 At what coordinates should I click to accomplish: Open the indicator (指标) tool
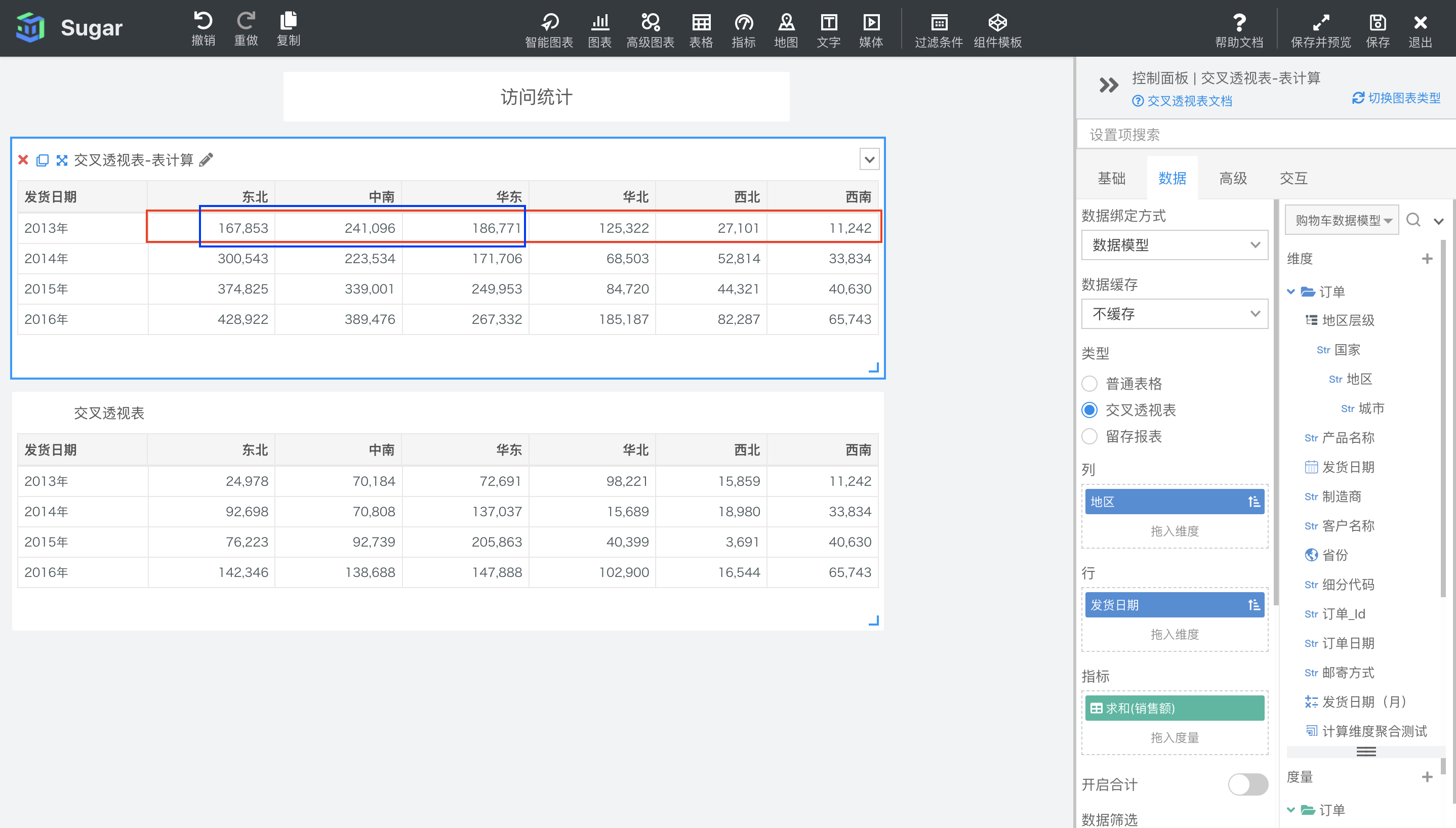[x=743, y=30]
